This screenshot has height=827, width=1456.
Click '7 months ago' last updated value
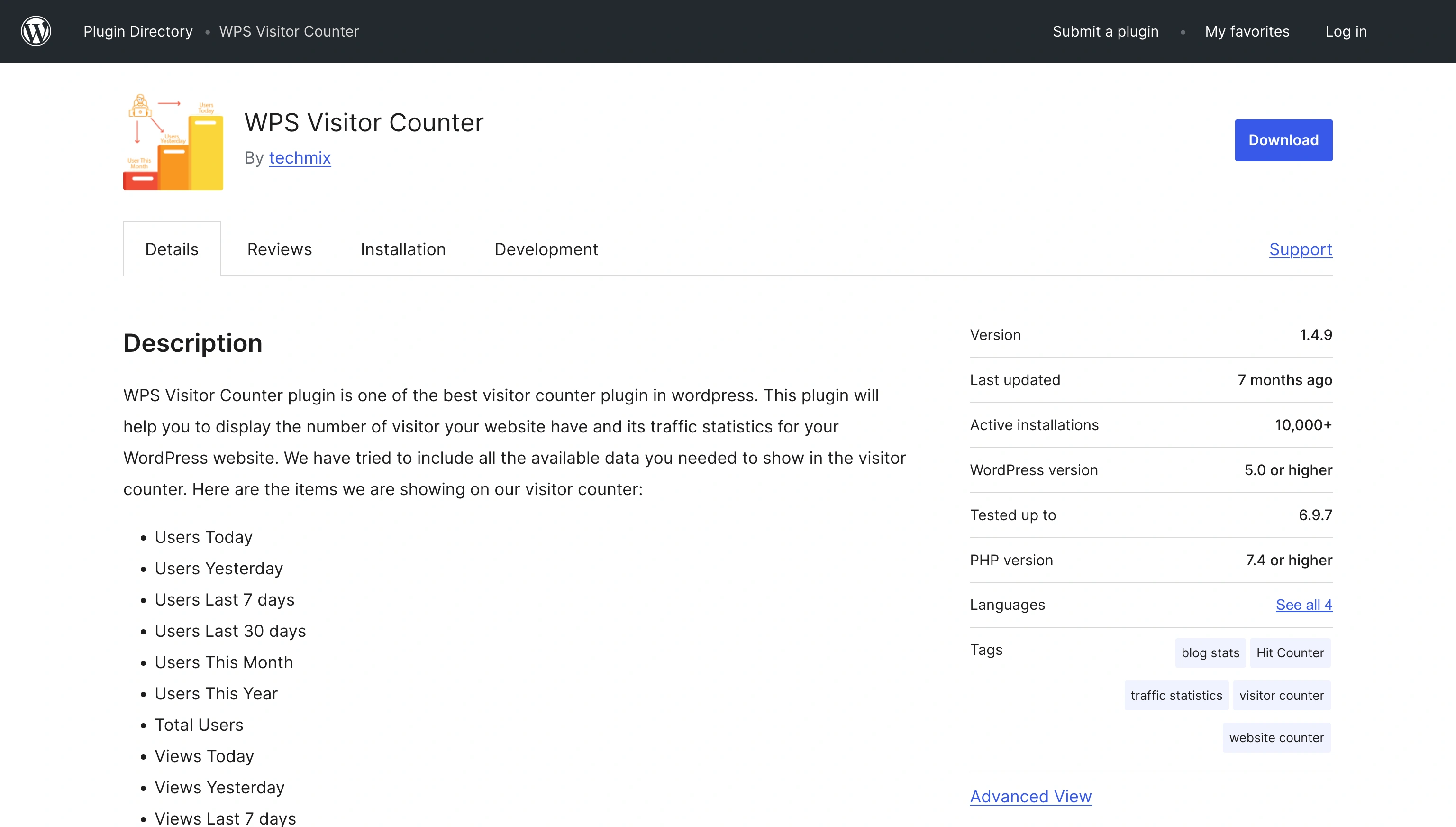pos(1284,380)
